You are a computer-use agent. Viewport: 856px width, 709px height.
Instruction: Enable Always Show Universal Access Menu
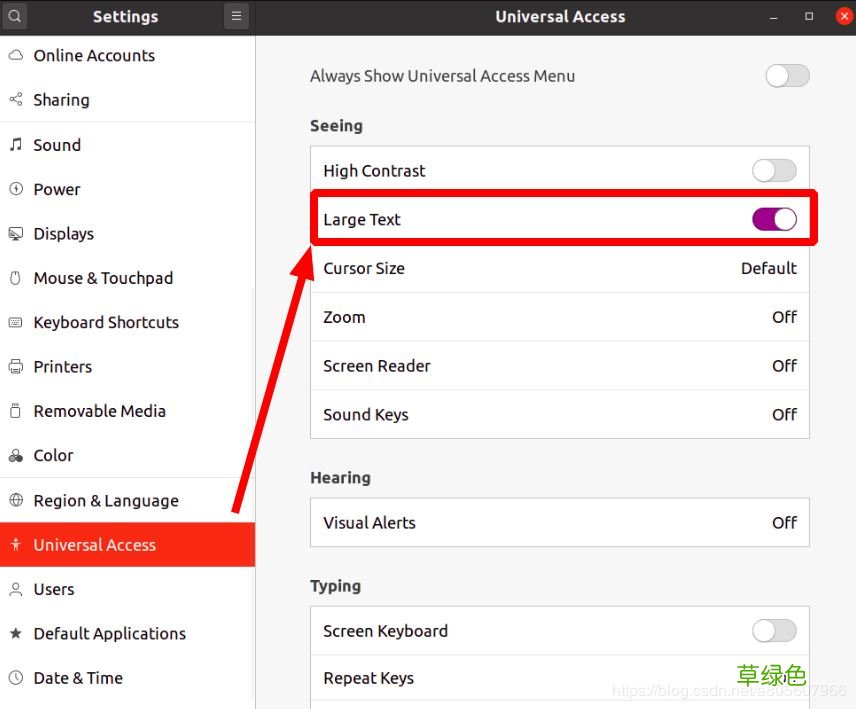coord(786,76)
